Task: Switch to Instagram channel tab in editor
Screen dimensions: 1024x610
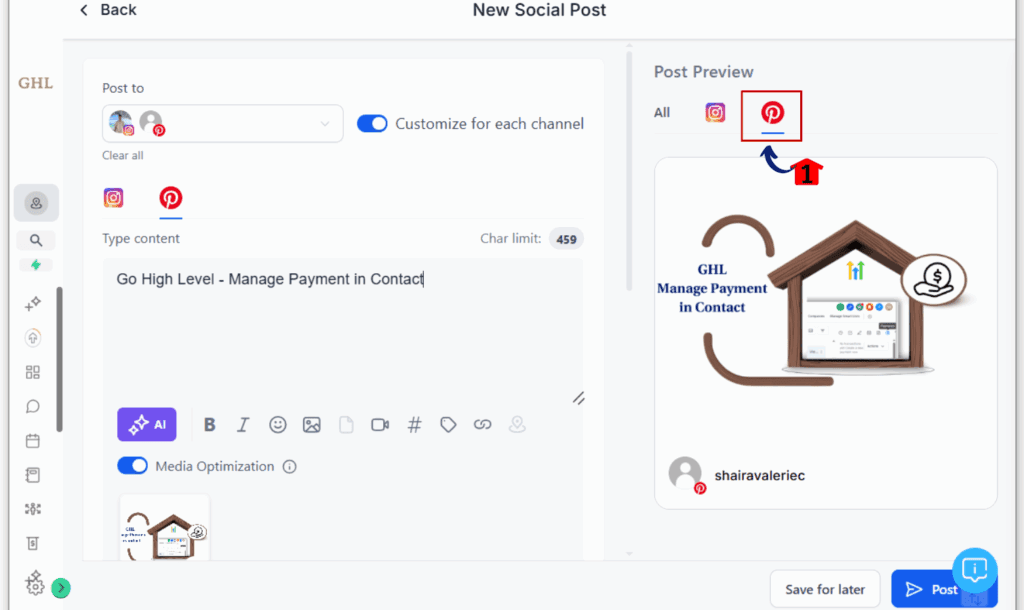Action: pos(114,198)
